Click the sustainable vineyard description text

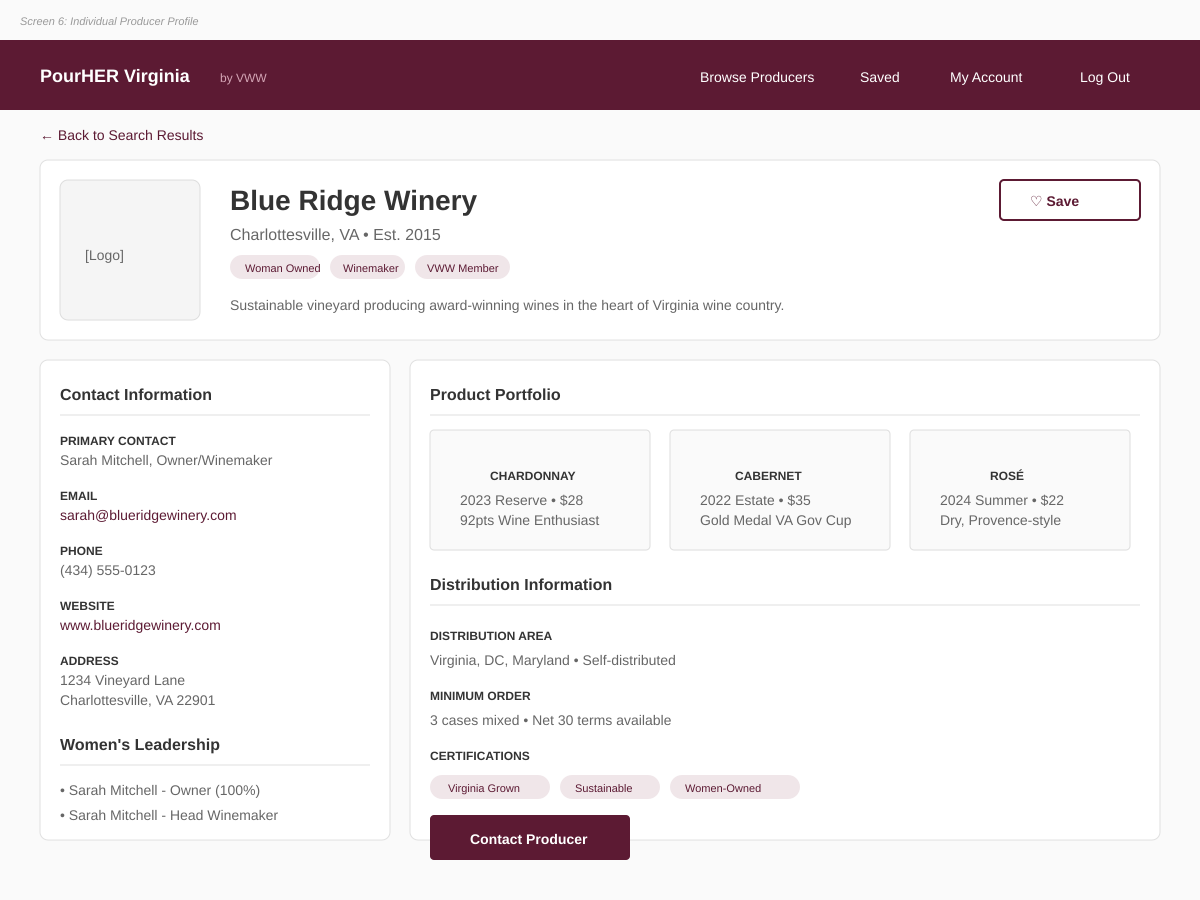tap(507, 305)
